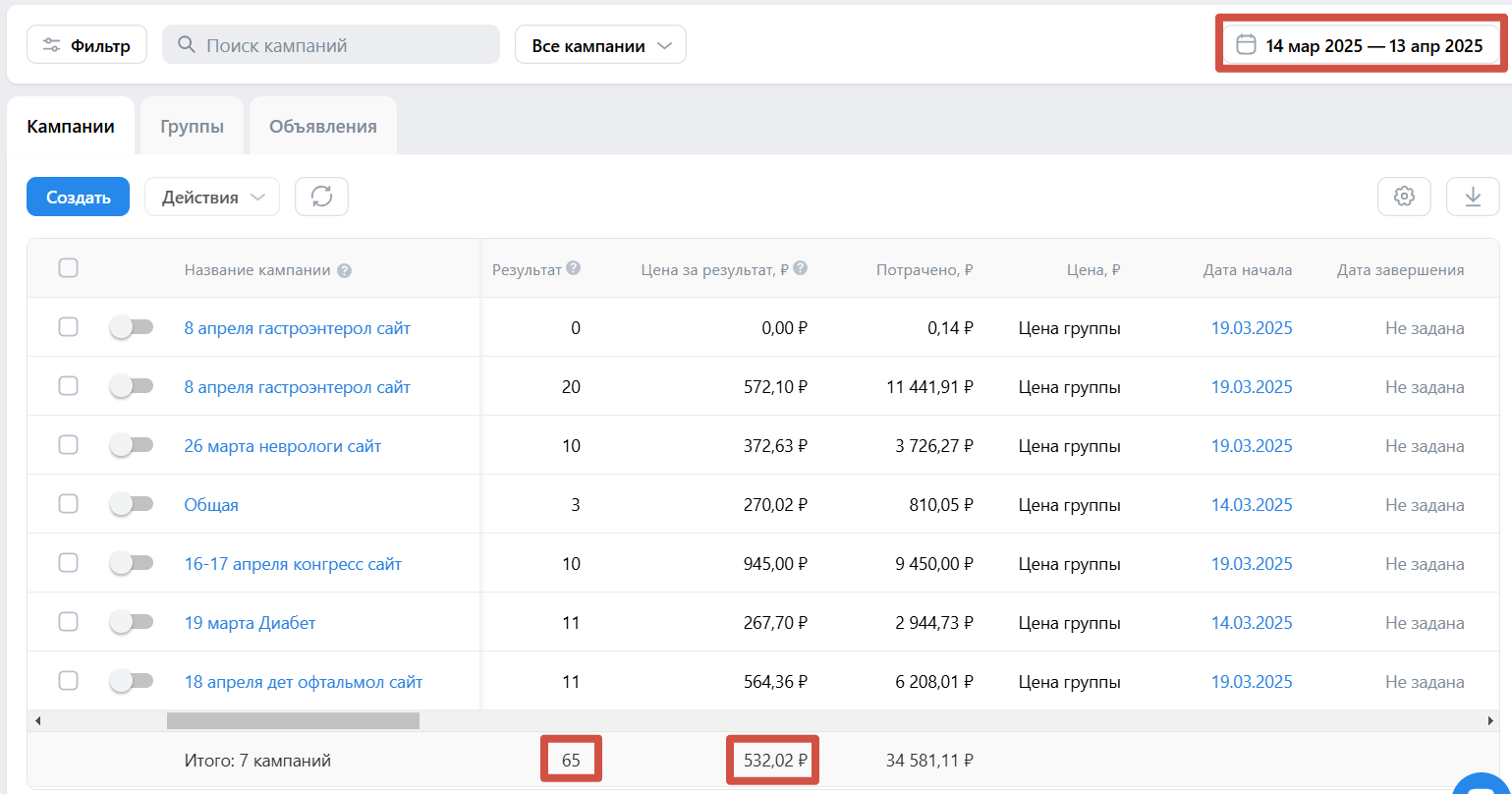Click the calendar icon in the date range
The width and height of the screenshot is (1512, 794).
[1246, 45]
